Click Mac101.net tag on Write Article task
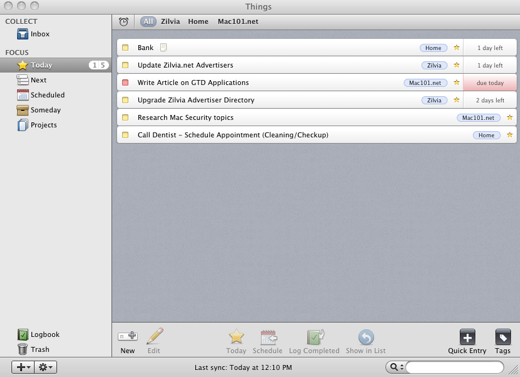The height and width of the screenshot is (377, 520). click(425, 83)
